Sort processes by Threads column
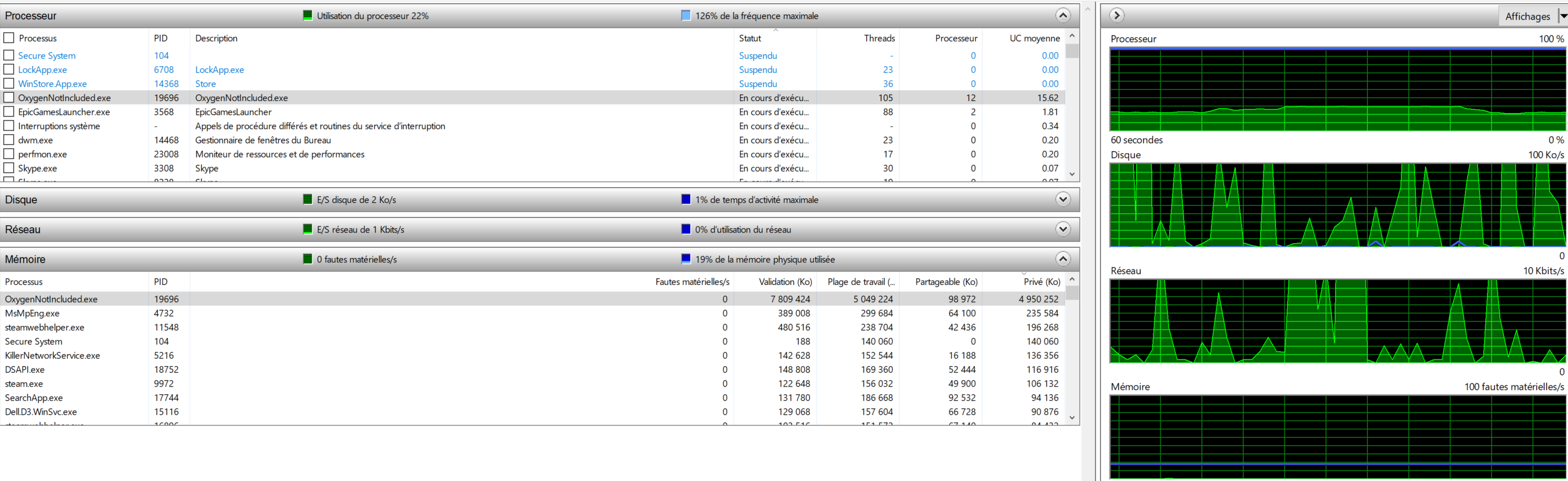Viewport: 1568px width, 481px height. 878,38
